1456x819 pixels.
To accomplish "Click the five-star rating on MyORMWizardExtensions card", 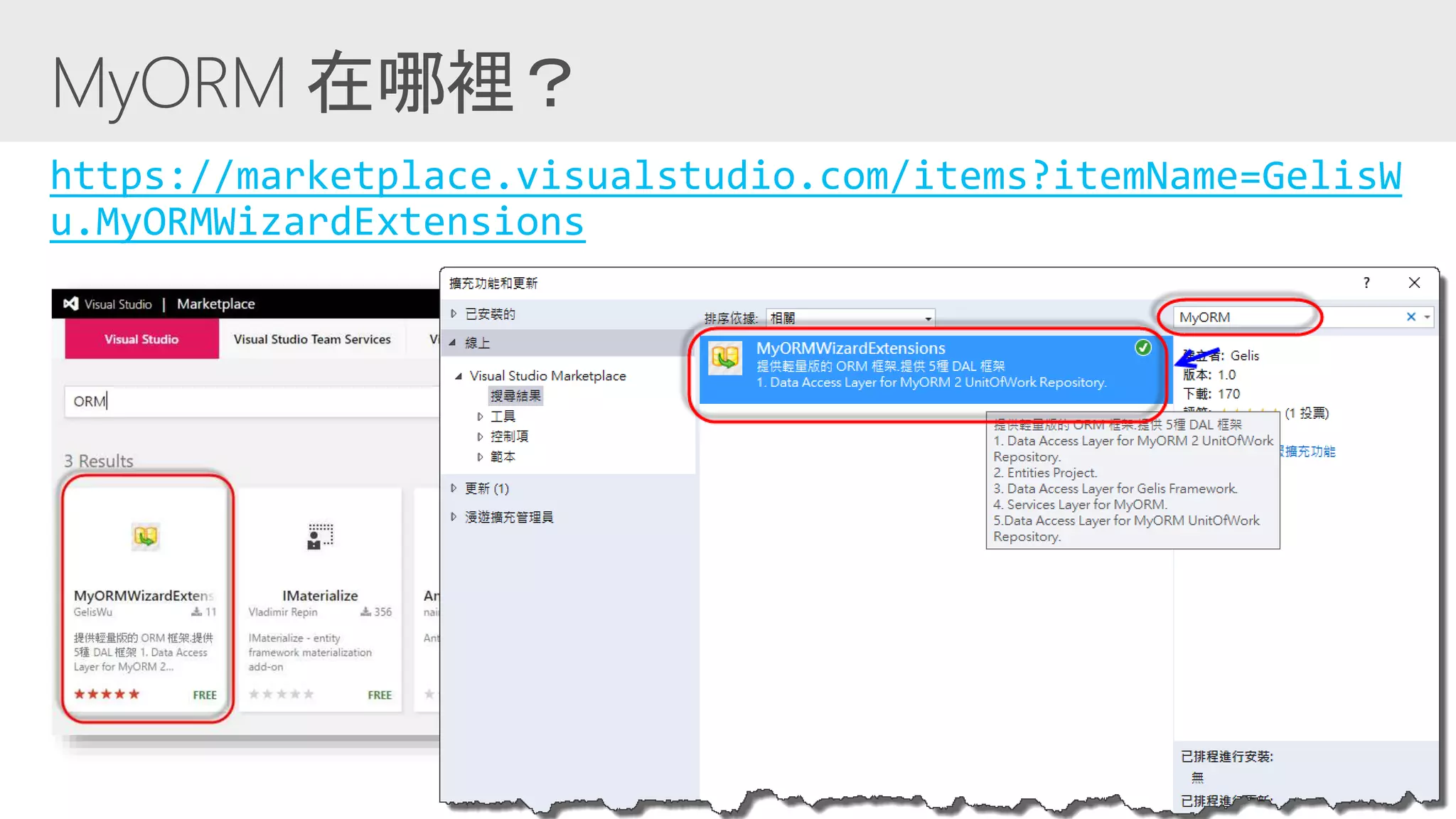I will coord(107,694).
